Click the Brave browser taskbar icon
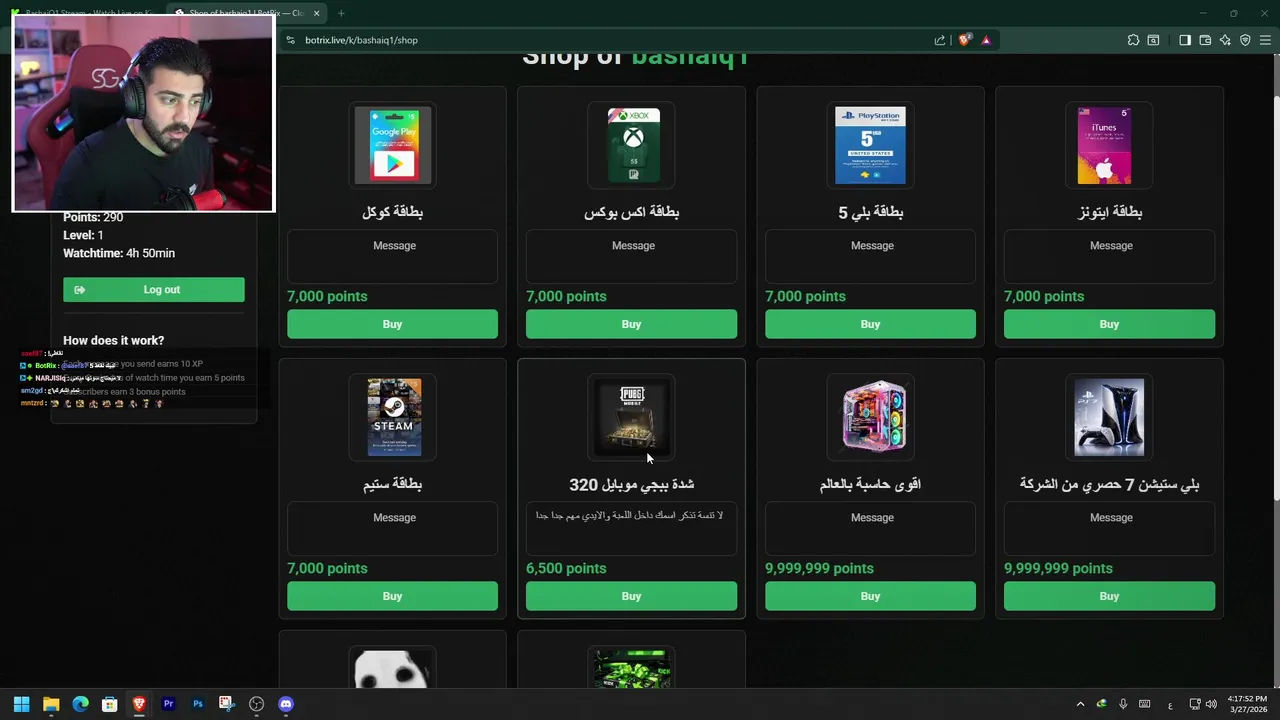Image resolution: width=1280 pixels, height=720 pixels. tap(139, 704)
